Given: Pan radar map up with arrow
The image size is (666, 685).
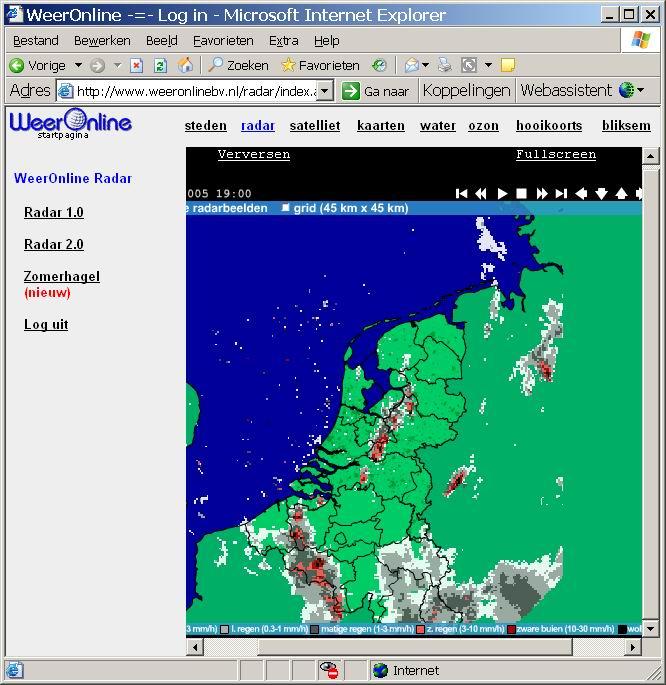Looking at the screenshot, I should point(621,194).
